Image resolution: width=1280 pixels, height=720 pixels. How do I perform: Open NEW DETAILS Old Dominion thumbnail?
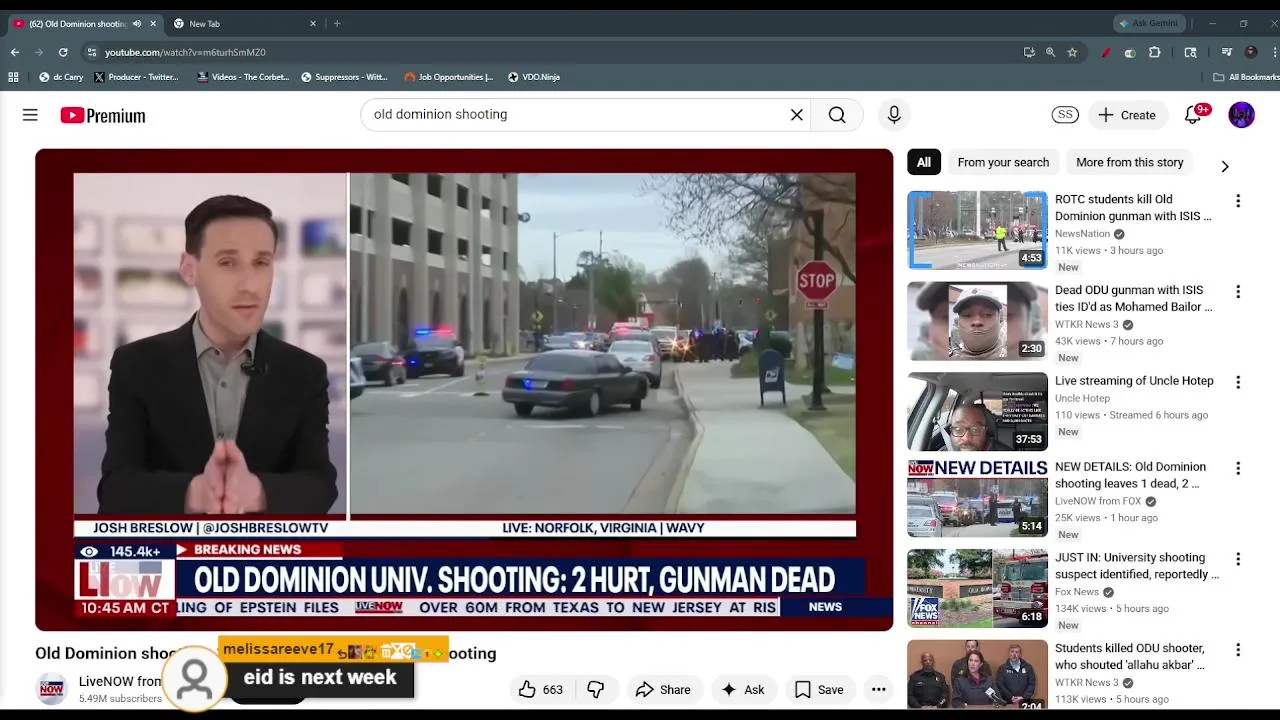pyautogui.click(x=977, y=498)
